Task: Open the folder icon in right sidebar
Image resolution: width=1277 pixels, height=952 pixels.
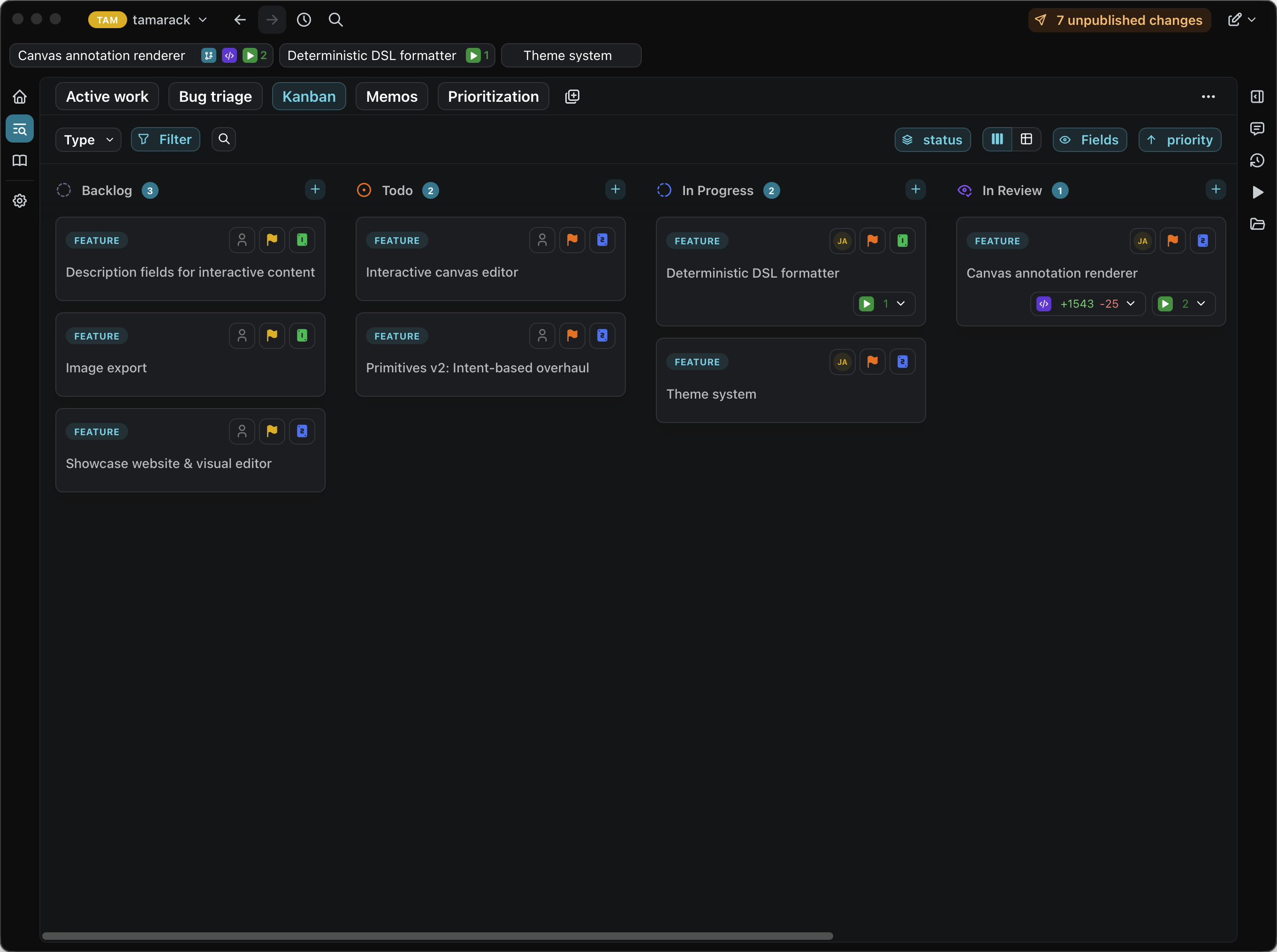Action: pyautogui.click(x=1257, y=224)
